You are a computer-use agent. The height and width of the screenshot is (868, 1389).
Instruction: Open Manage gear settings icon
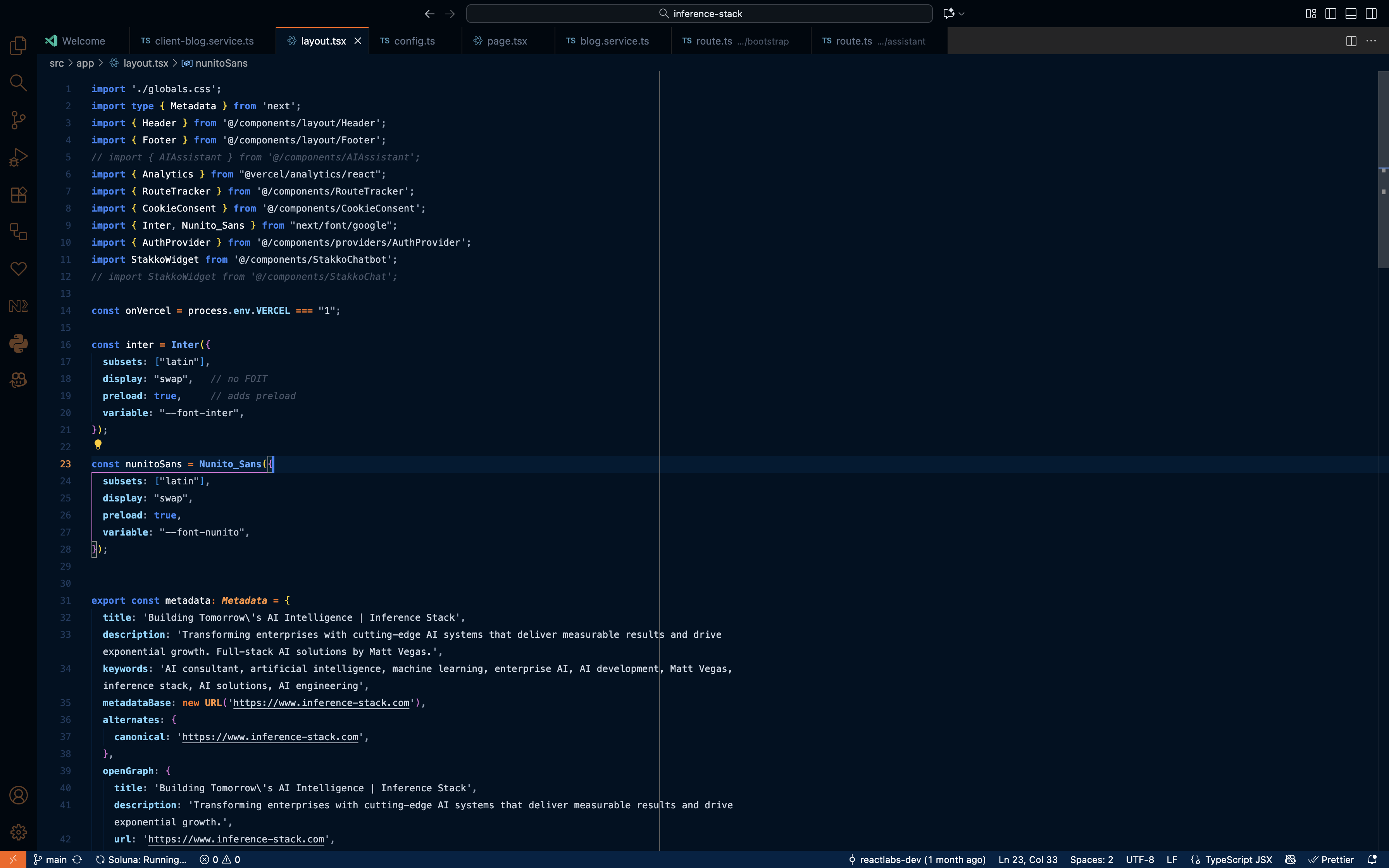click(18, 832)
